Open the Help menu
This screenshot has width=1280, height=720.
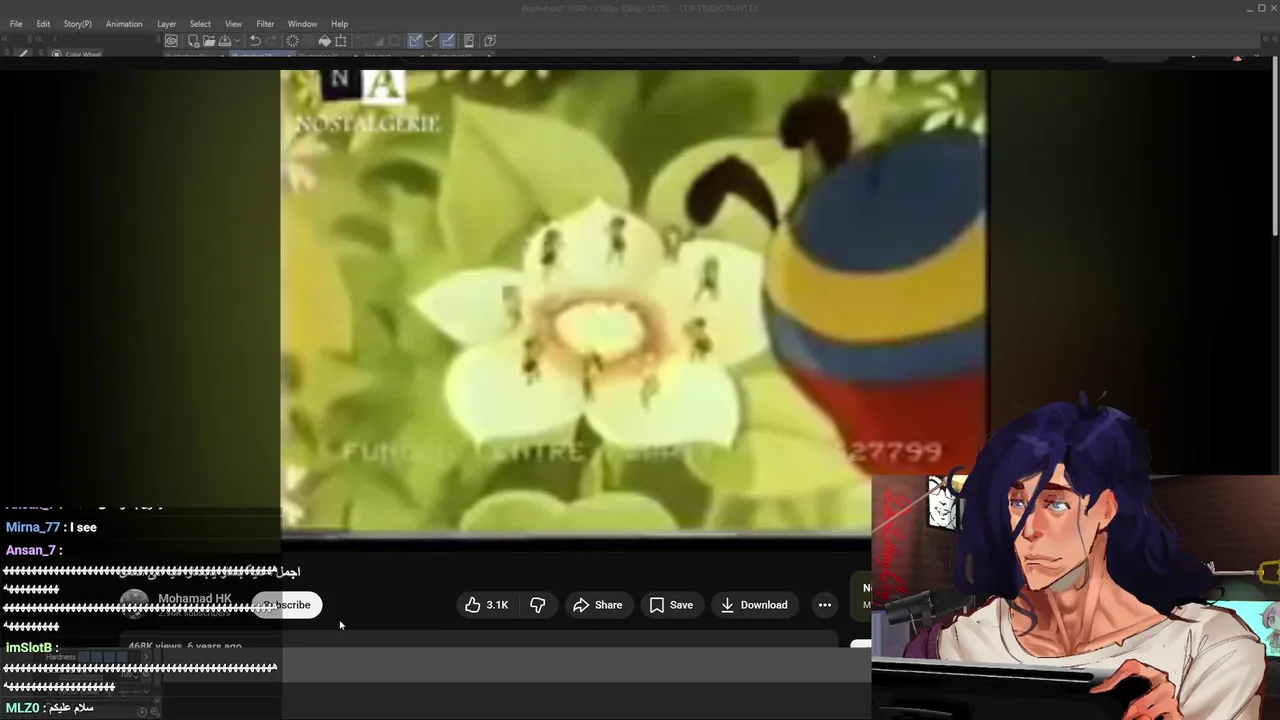click(x=340, y=24)
